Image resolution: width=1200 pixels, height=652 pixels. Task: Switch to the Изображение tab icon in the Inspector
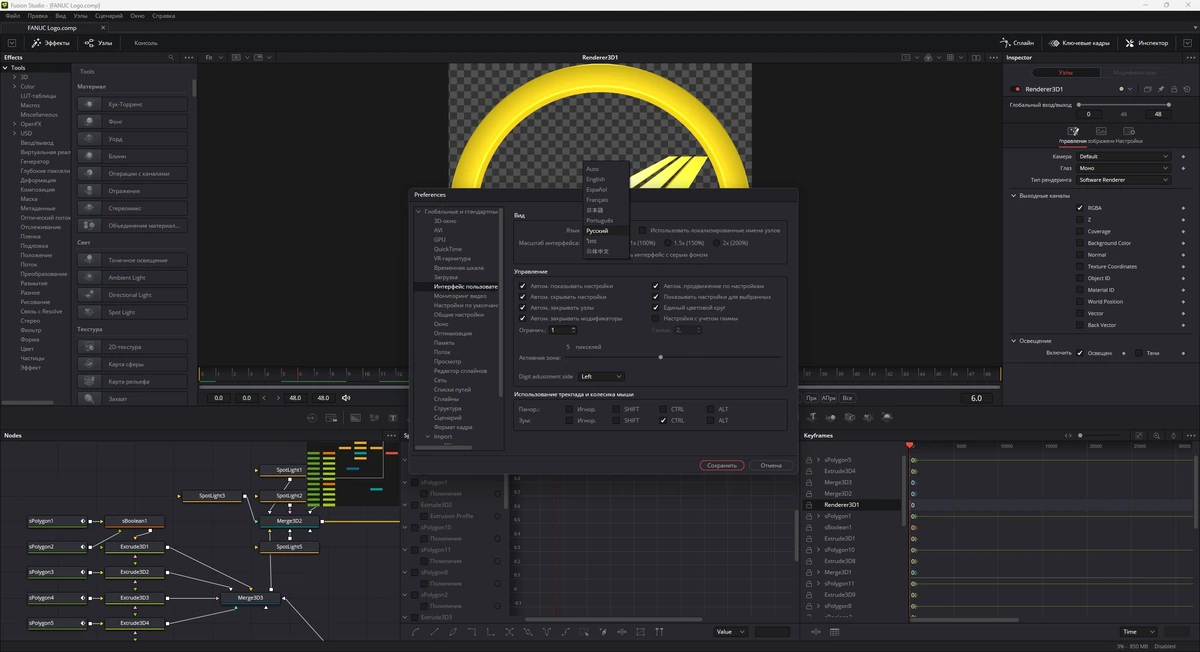(x=1101, y=131)
